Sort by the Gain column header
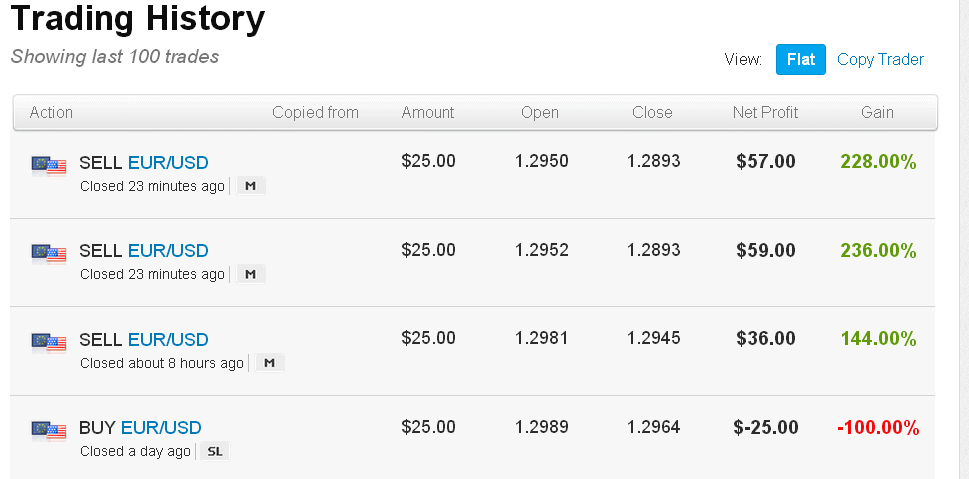Screen dimensions: 969x479 877,112
